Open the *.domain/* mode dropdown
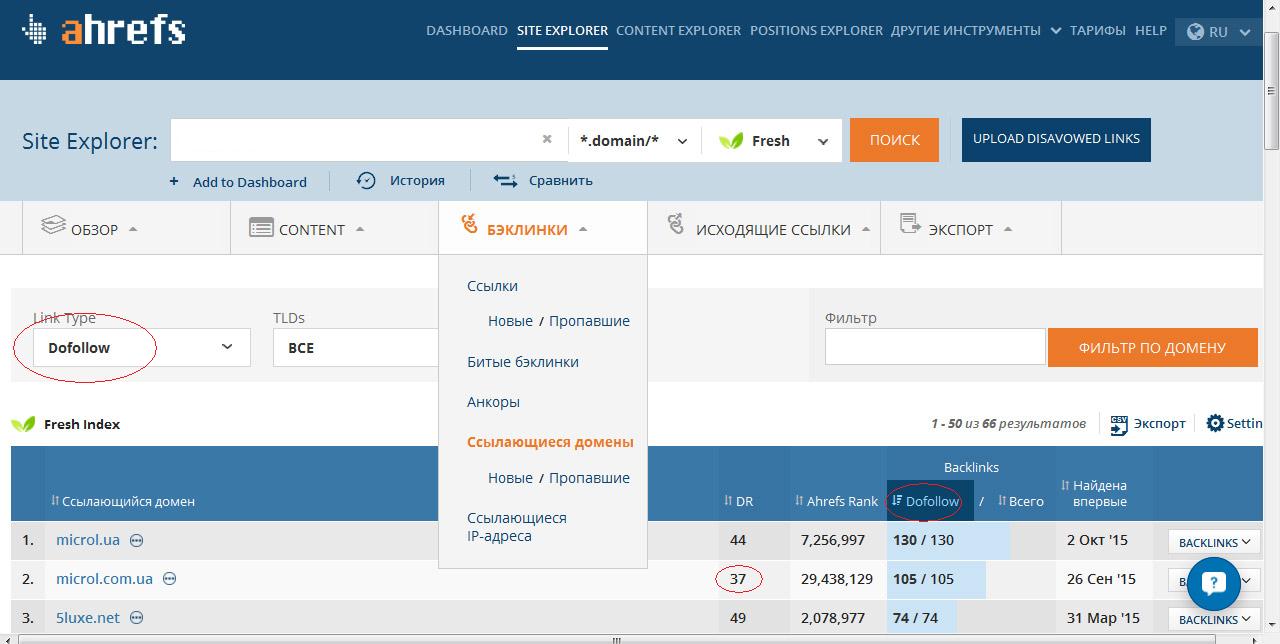1280x644 pixels. click(x=635, y=140)
